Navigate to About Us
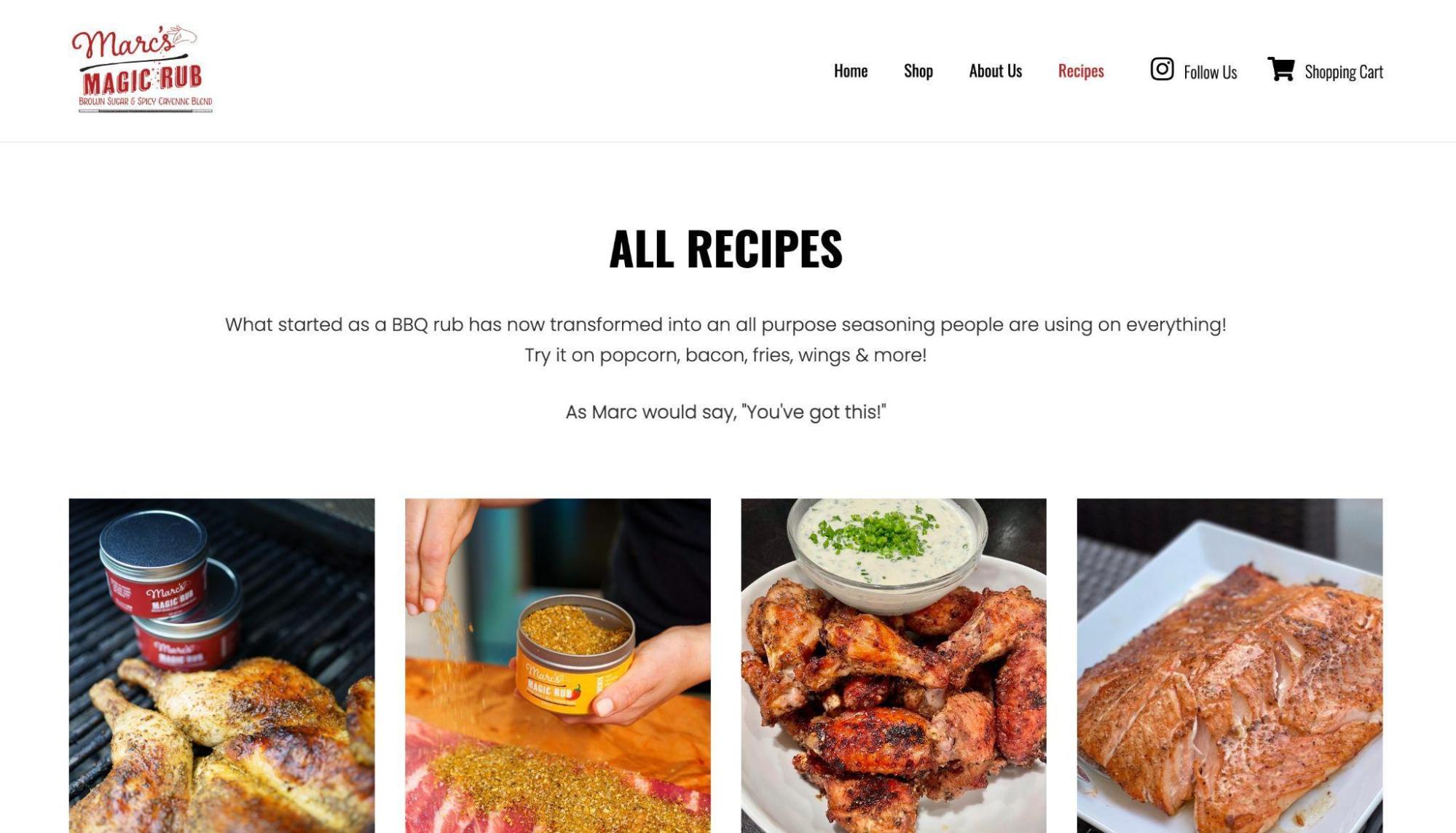This screenshot has width=1456, height=833. point(995,71)
